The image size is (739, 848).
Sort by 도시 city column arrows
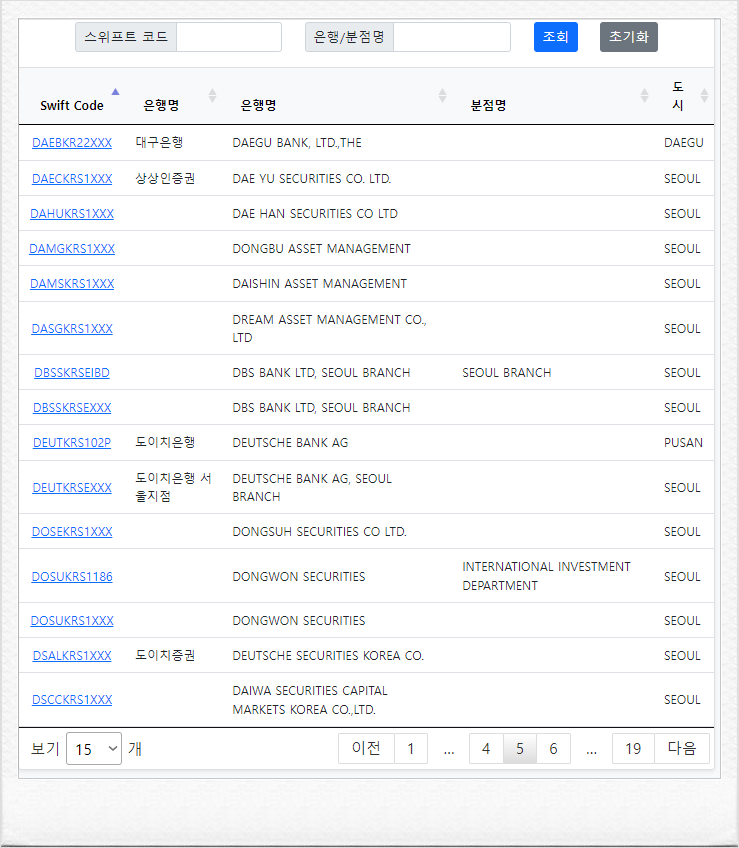pos(704,96)
